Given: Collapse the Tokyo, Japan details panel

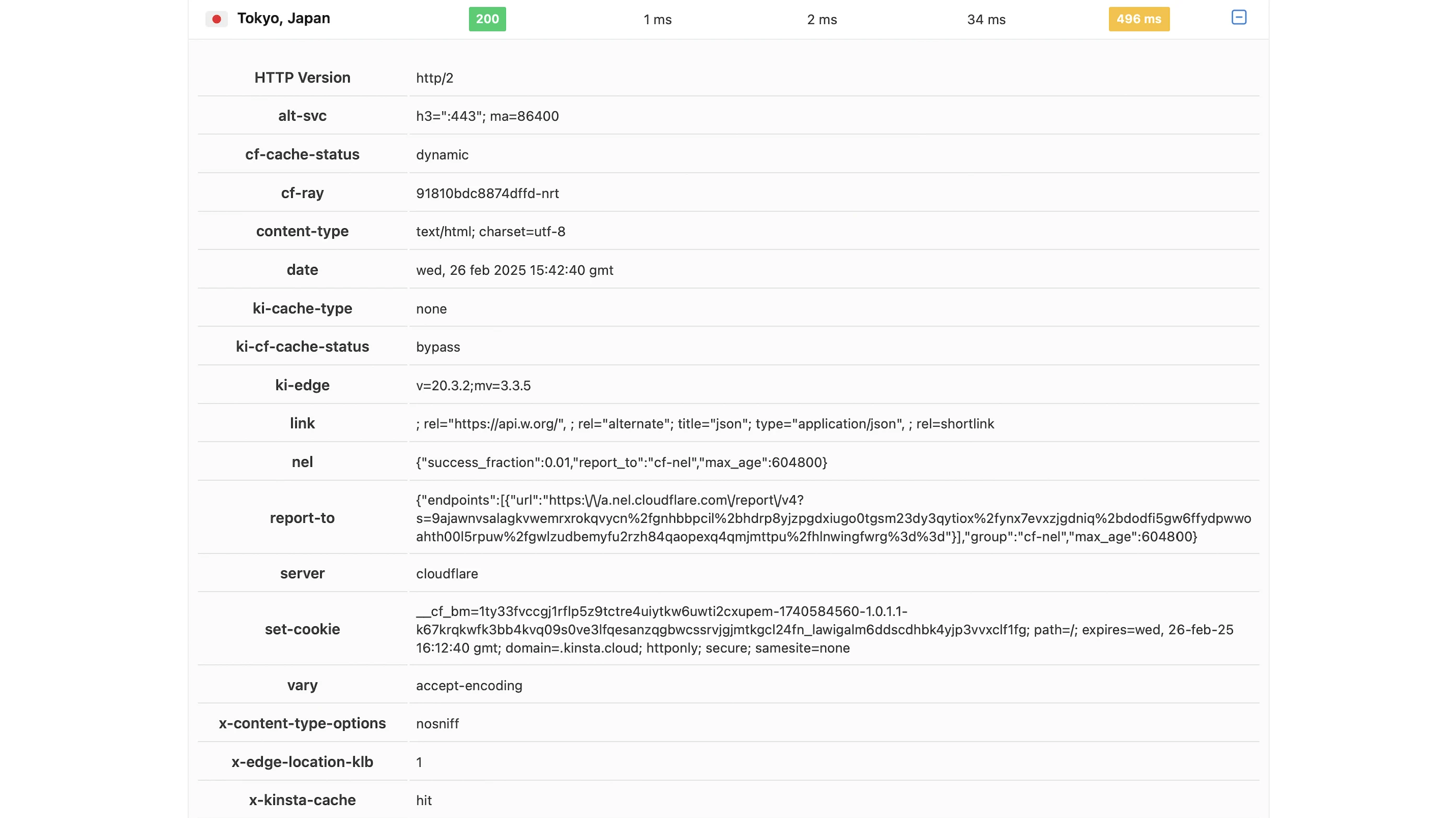Looking at the screenshot, I should point(1239,18).
